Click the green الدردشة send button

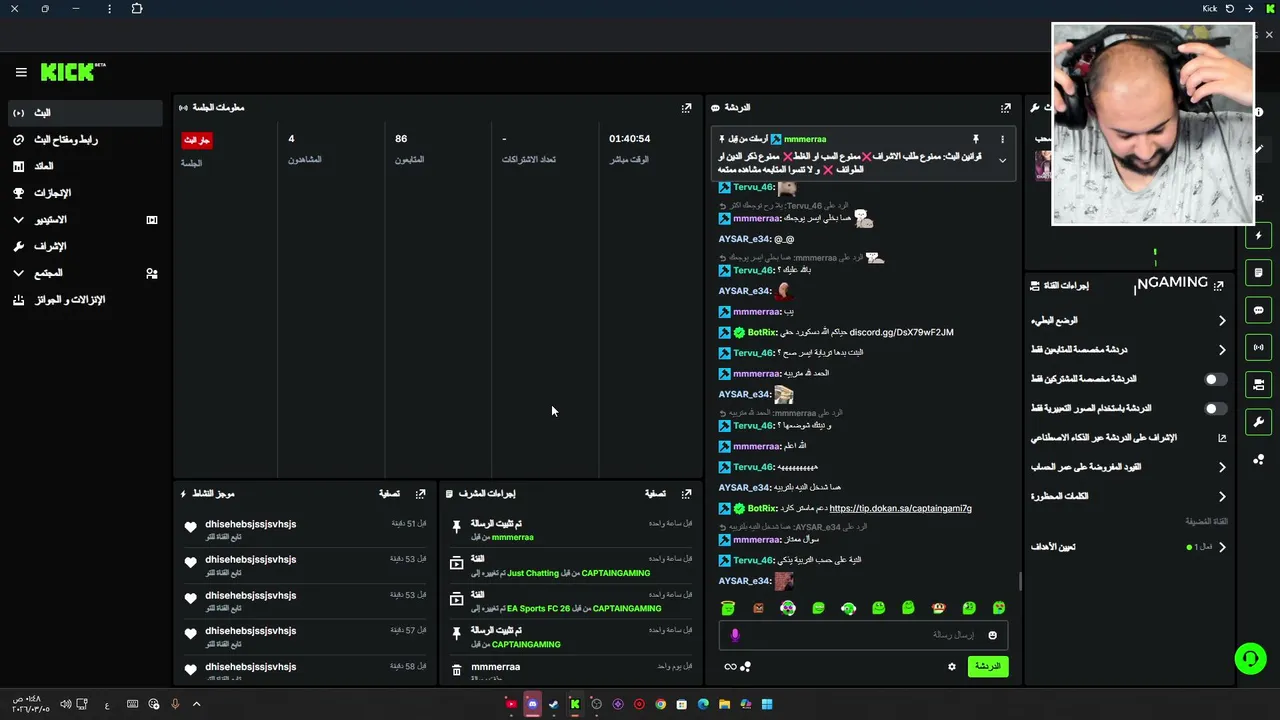(987, 666)
